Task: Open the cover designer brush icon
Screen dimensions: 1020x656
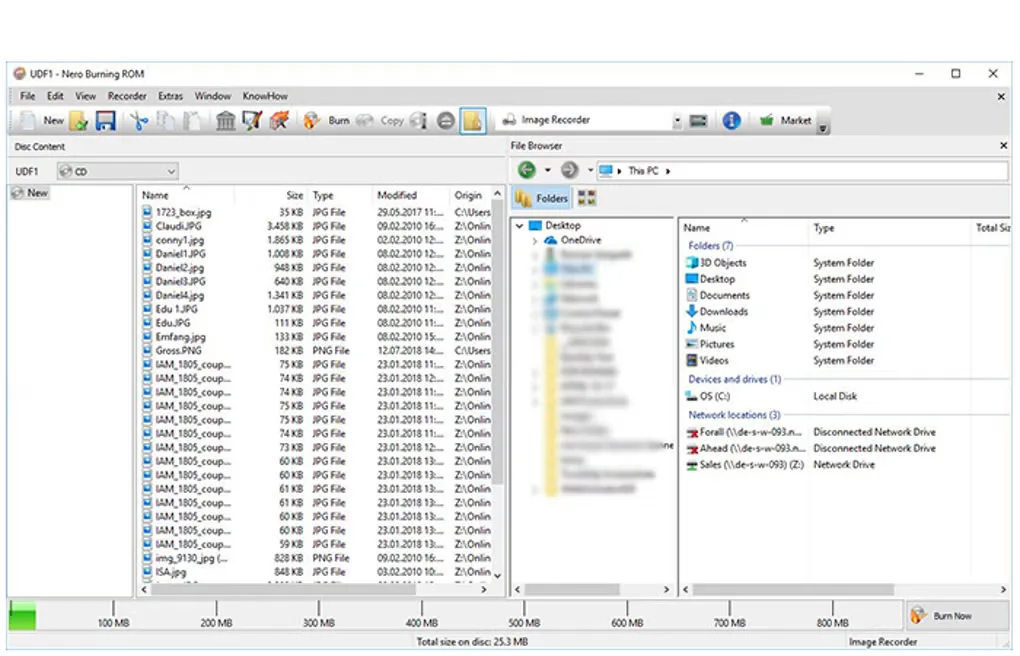Action: point(252,121)
